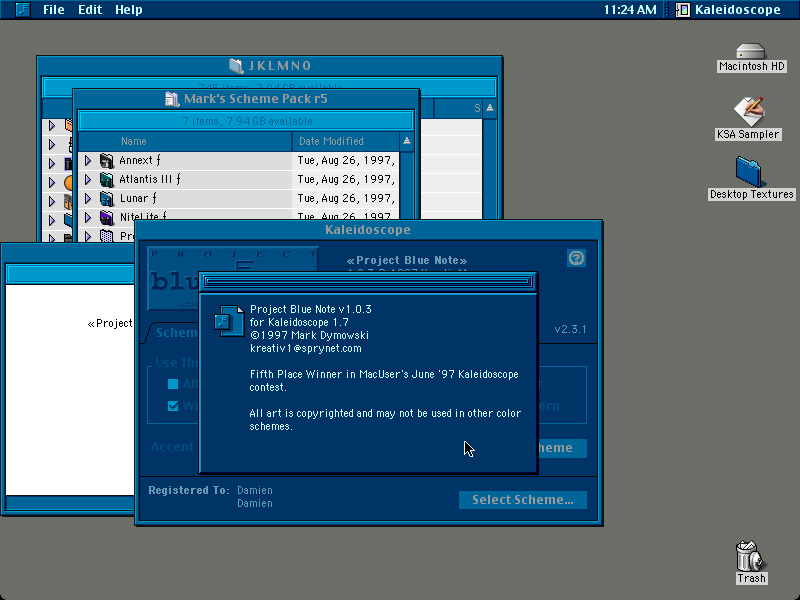The image size is (800, 600).
Task: Click sort order icon beside Date Modified
Action: pyautogui.click(x=407, y=141)
